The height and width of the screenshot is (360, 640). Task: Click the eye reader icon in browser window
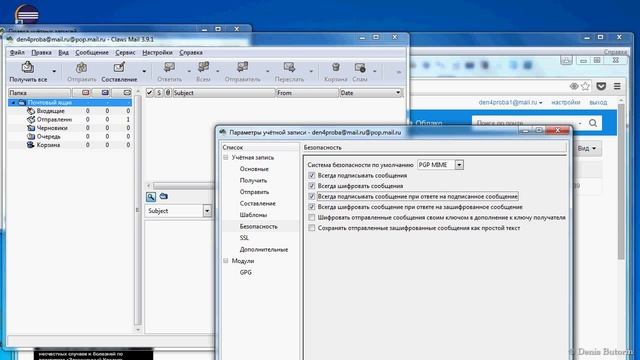574,86
